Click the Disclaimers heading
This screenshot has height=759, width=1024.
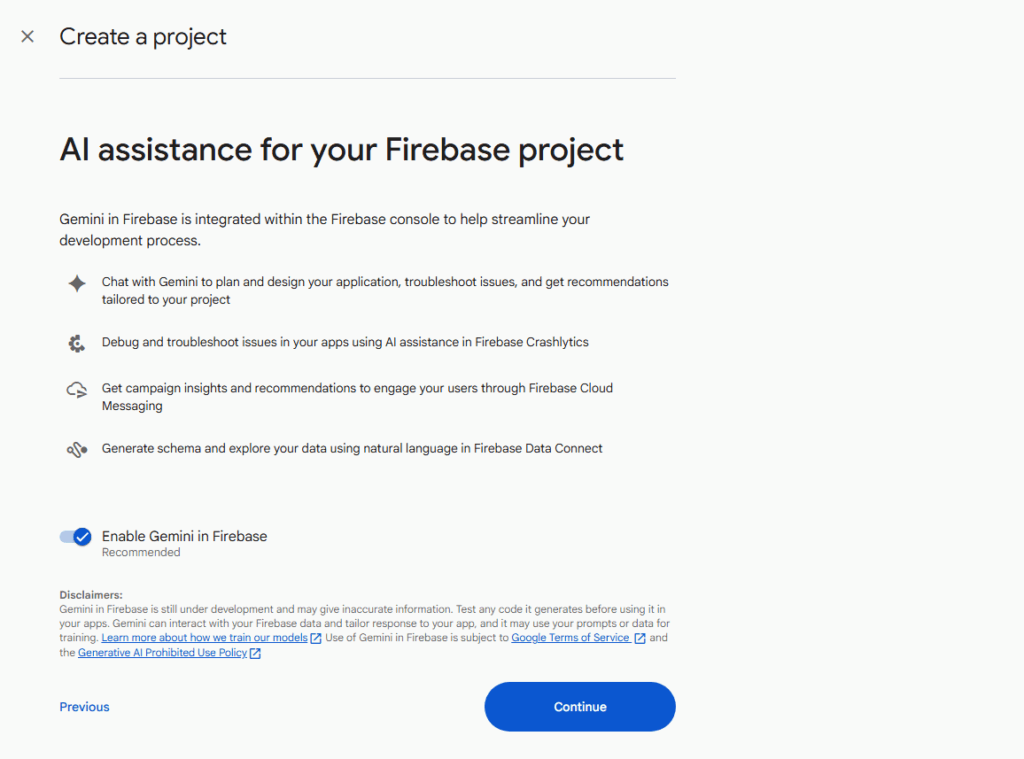91,595
